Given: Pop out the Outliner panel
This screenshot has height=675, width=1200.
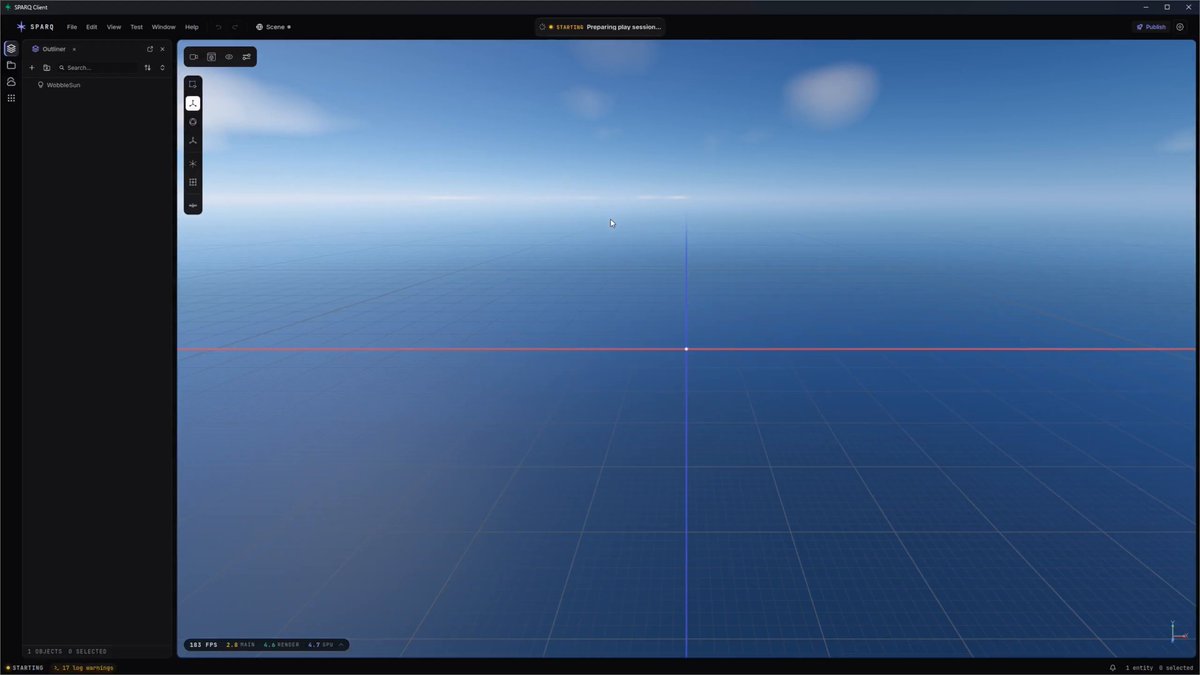Looking at the screenshot, I should click(x=150, y=49).
